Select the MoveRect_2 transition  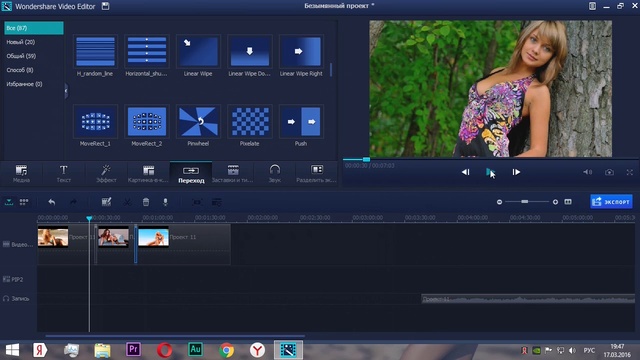click(147, 122)
